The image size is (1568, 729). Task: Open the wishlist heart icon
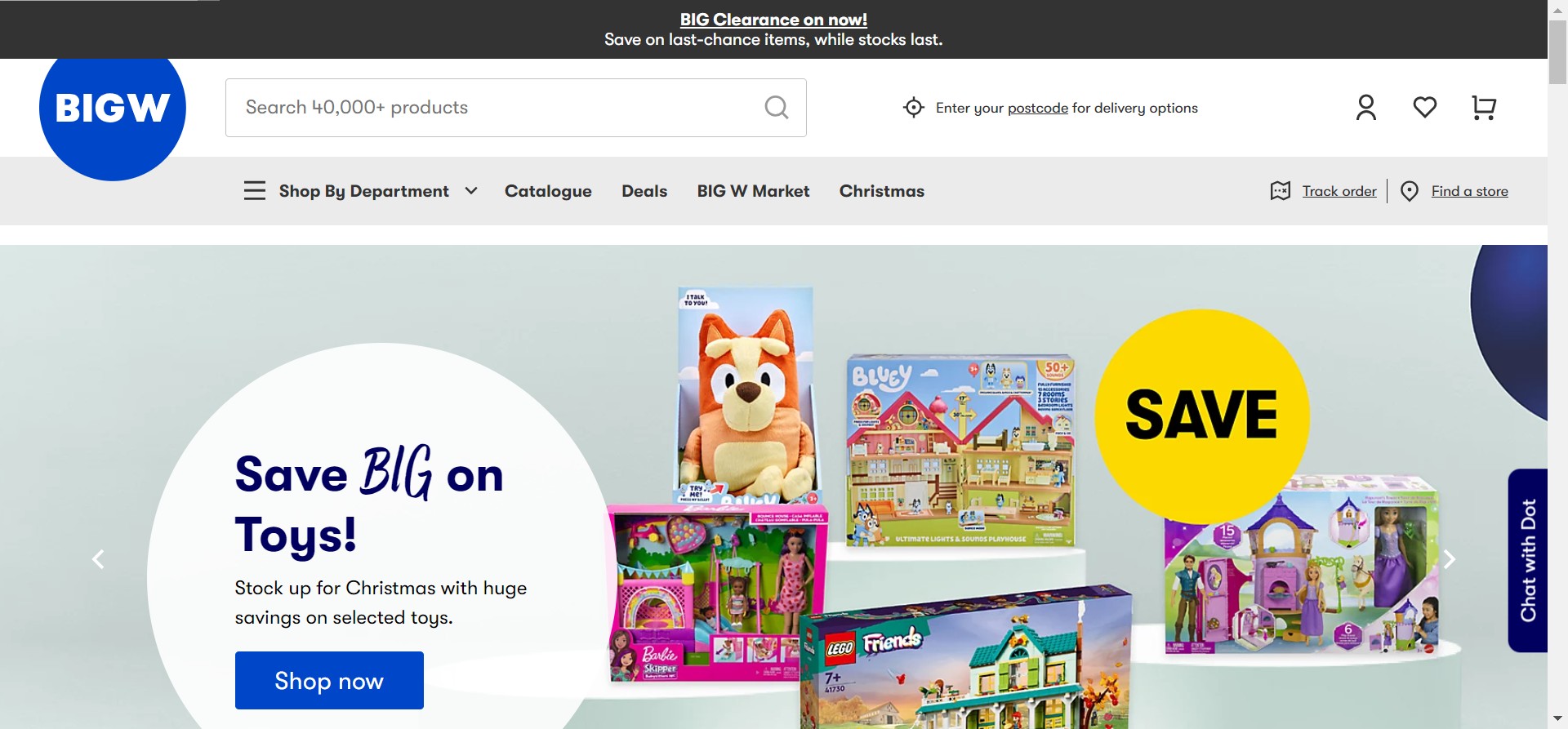coord(1425,107)
